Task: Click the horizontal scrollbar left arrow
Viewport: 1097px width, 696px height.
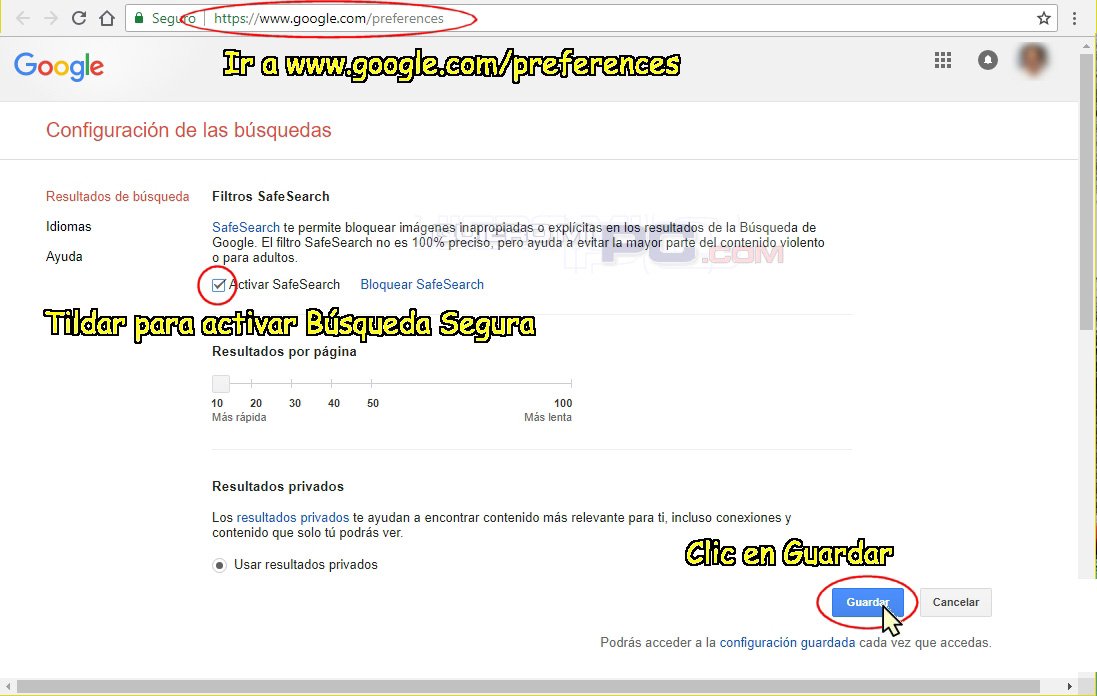Action: coord(7,687)
